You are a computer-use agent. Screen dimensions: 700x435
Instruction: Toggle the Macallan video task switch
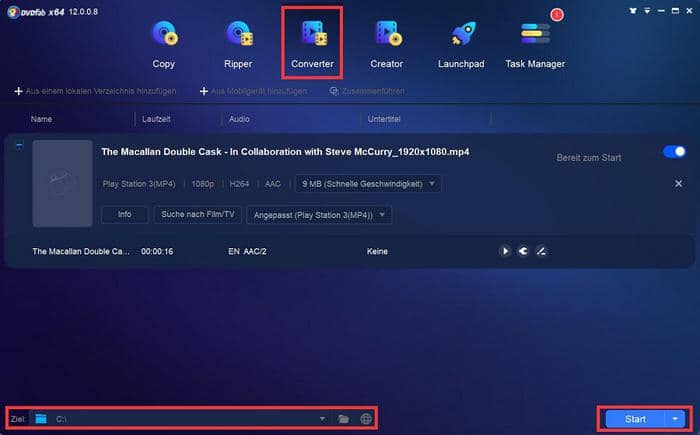tap(674, 152)
